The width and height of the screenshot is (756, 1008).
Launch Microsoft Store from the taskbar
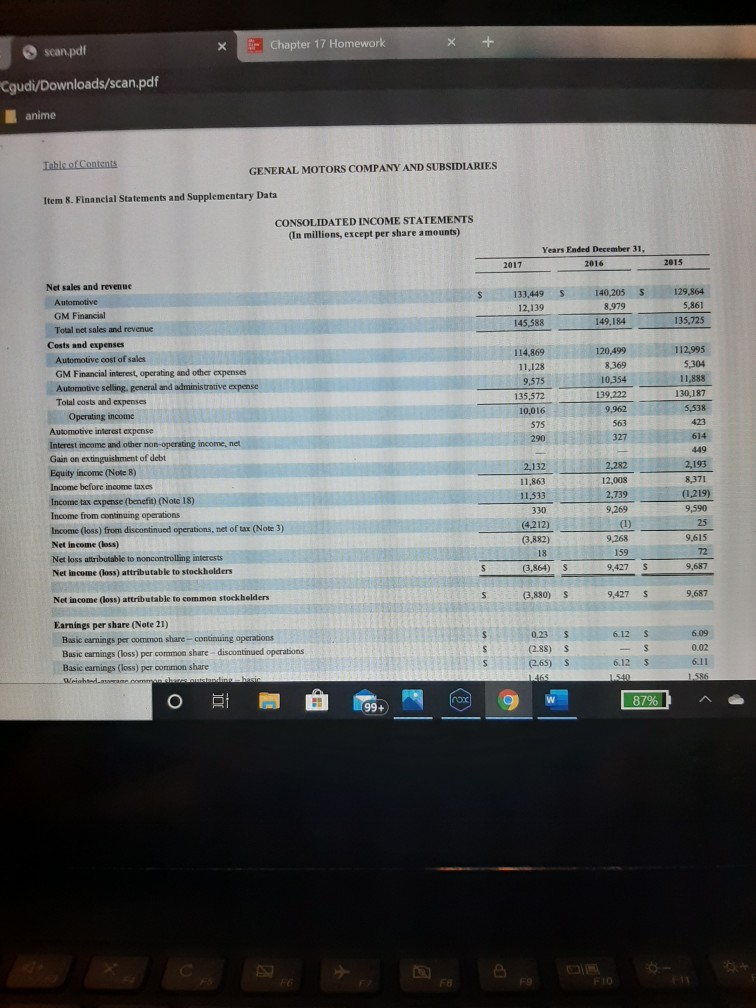coord(316,701)
